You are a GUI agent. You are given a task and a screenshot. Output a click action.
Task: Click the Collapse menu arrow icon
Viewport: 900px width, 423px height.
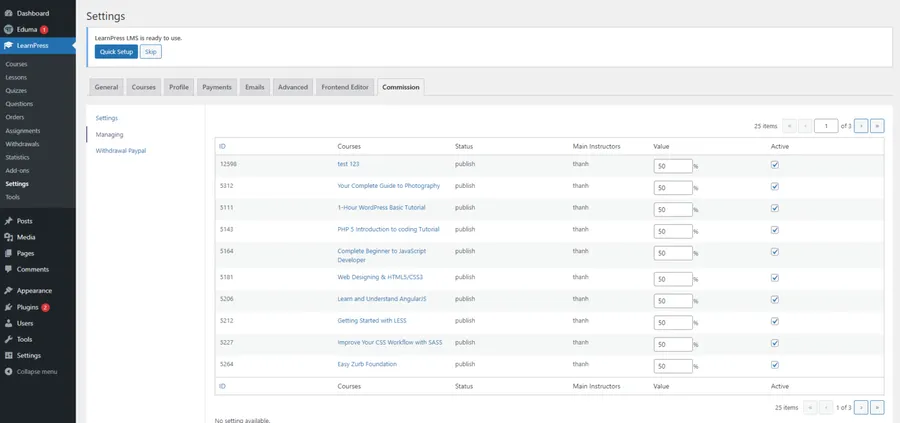(8, 371)
